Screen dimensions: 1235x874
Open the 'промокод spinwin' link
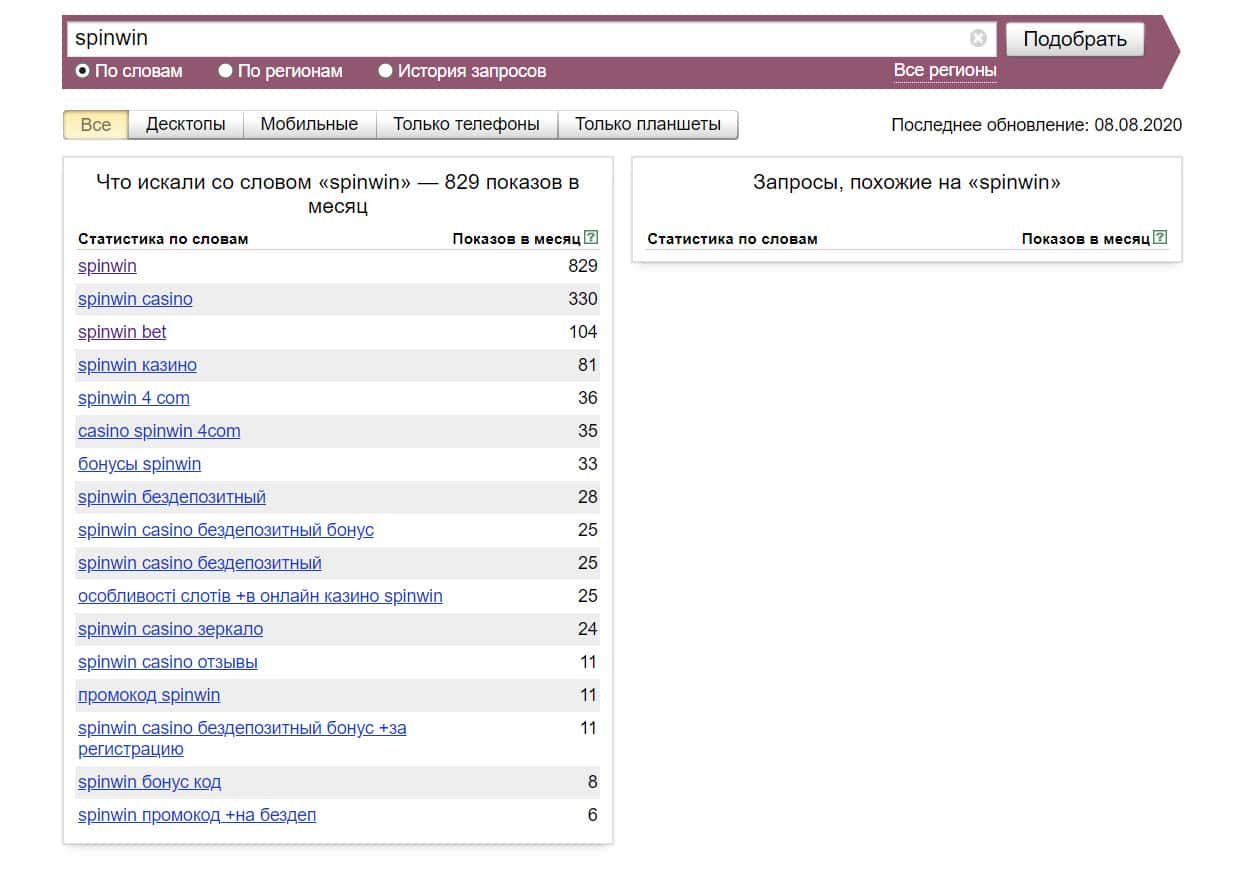[149, 695]
